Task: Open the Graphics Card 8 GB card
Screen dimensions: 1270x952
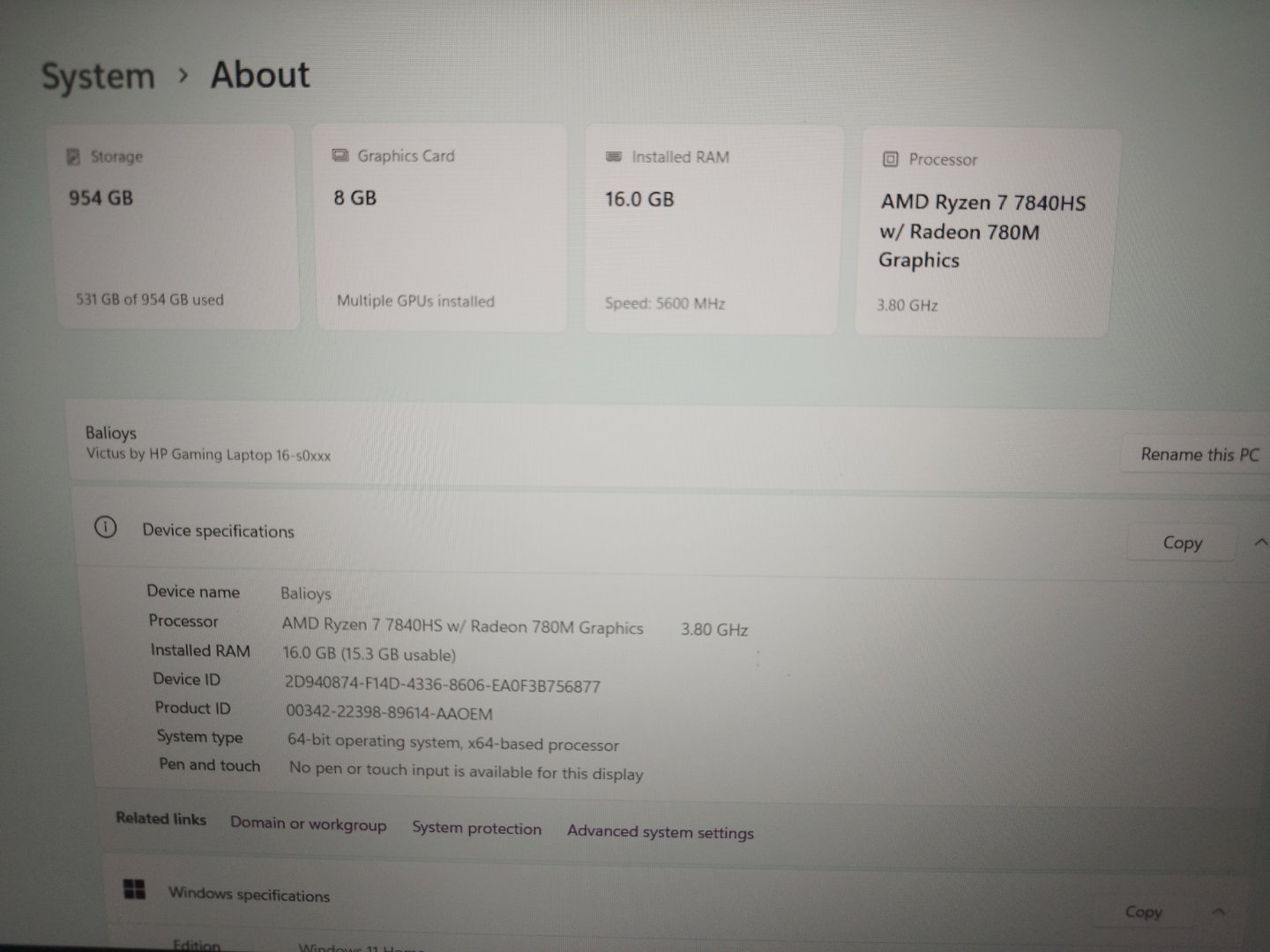Action: click(x=440, y=228)
